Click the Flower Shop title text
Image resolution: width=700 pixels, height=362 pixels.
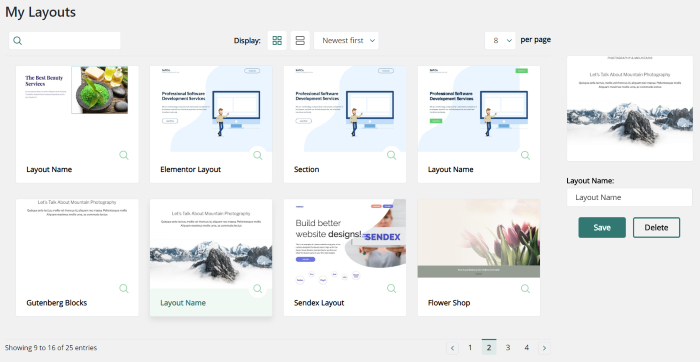pos(449,303)
